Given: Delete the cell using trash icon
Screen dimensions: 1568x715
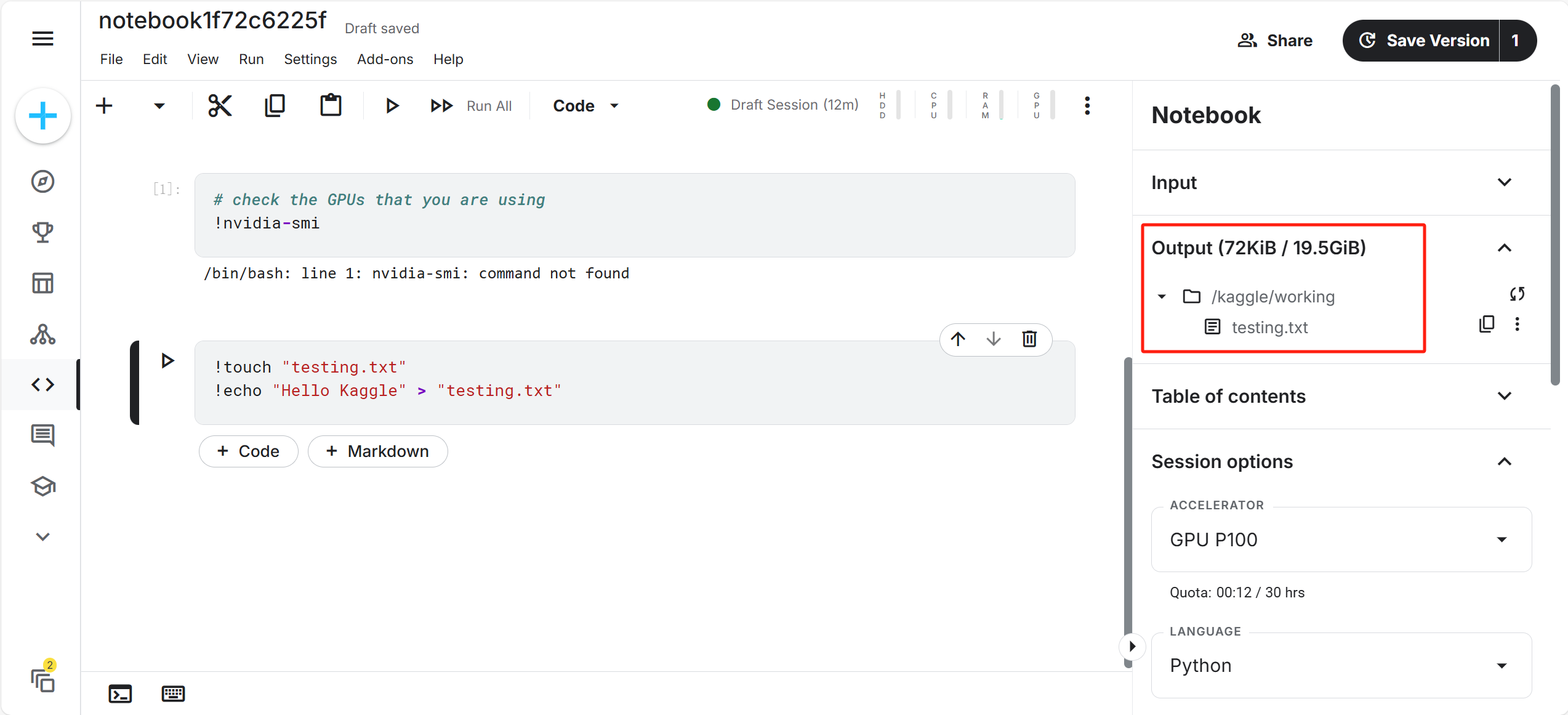Looking at the screenshot, I should tap(1029, 339).
